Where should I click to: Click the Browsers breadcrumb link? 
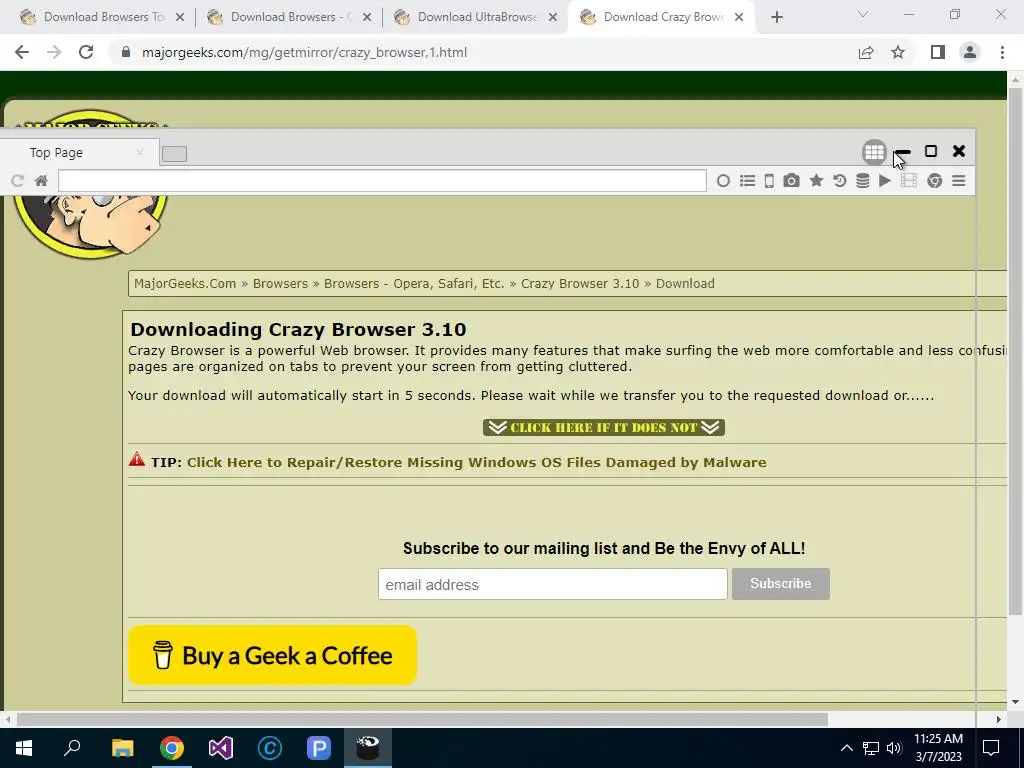tap(280, 283)
